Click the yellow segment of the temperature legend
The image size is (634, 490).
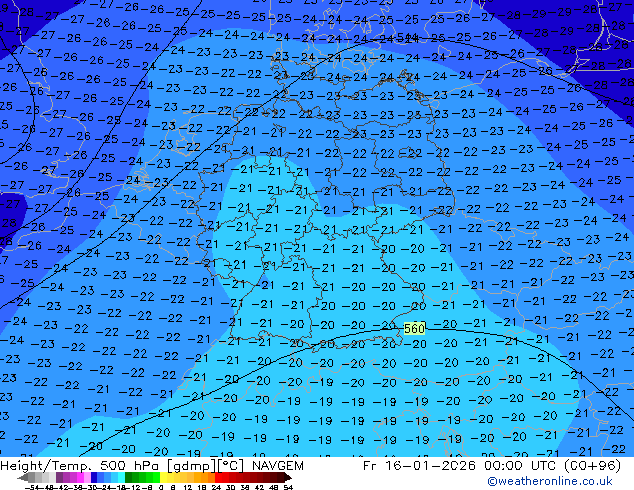163,477
